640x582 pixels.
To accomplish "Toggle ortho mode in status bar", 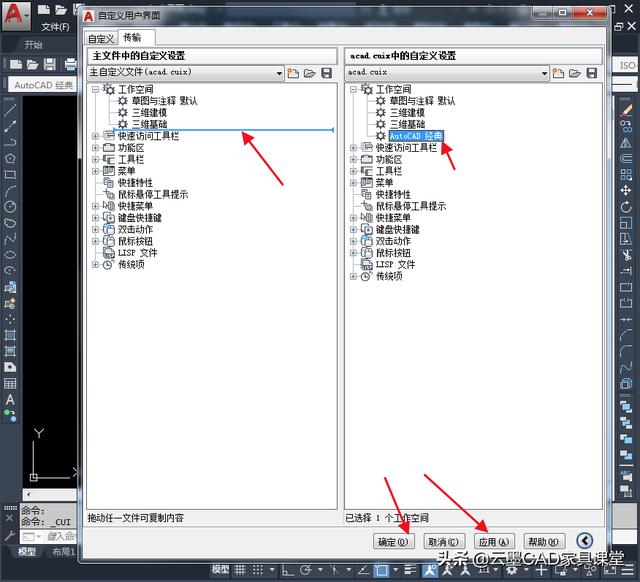I will [288, 569].
